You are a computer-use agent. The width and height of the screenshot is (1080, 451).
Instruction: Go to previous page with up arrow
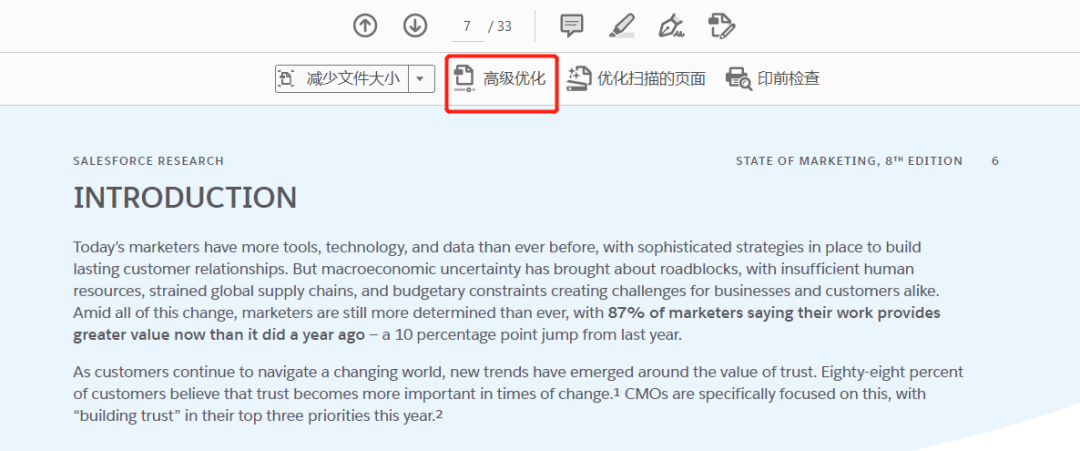(365, 26)
